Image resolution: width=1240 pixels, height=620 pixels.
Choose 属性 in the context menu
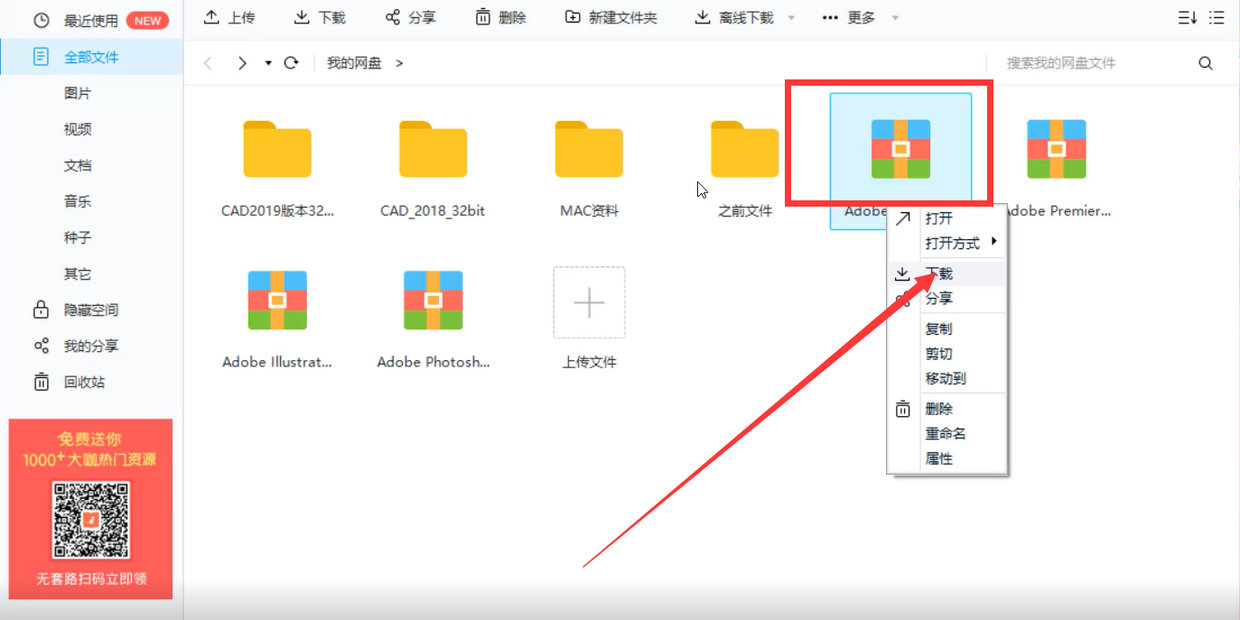coord(946,458)
